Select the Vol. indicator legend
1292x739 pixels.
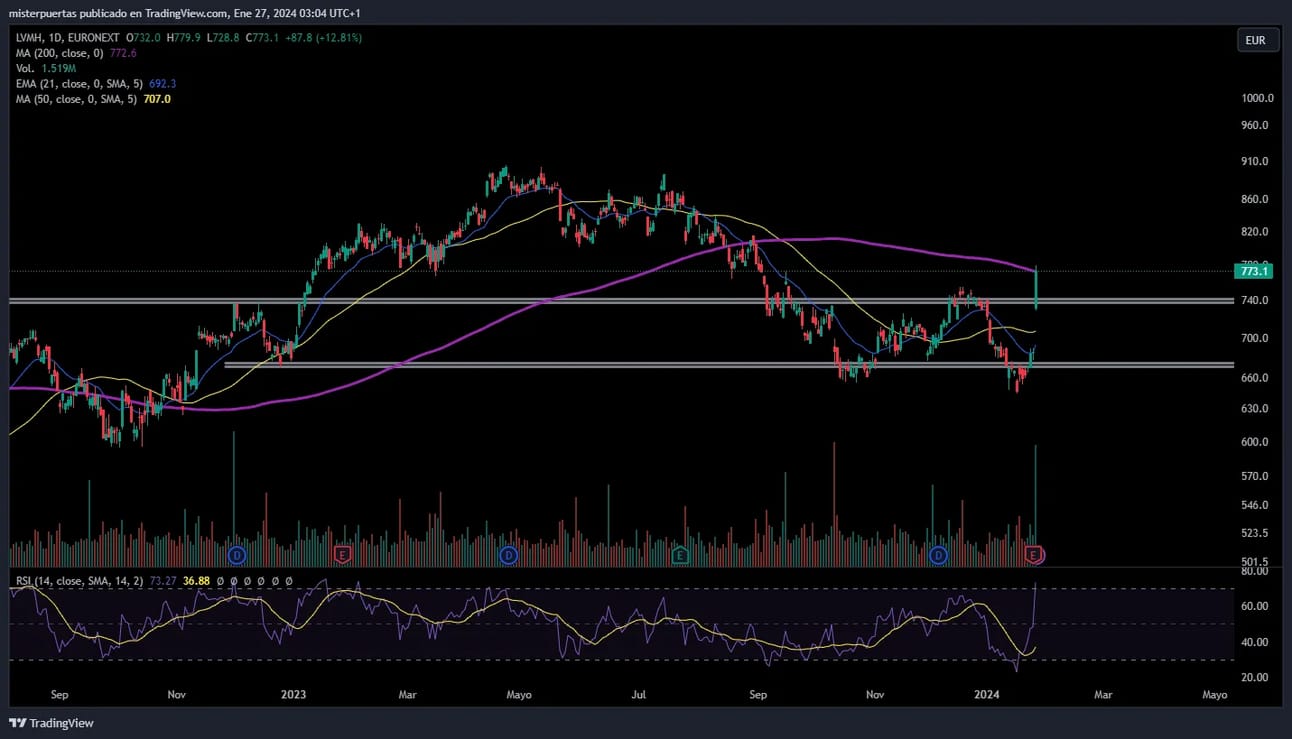pyautogui.click(x=23, y=68)
